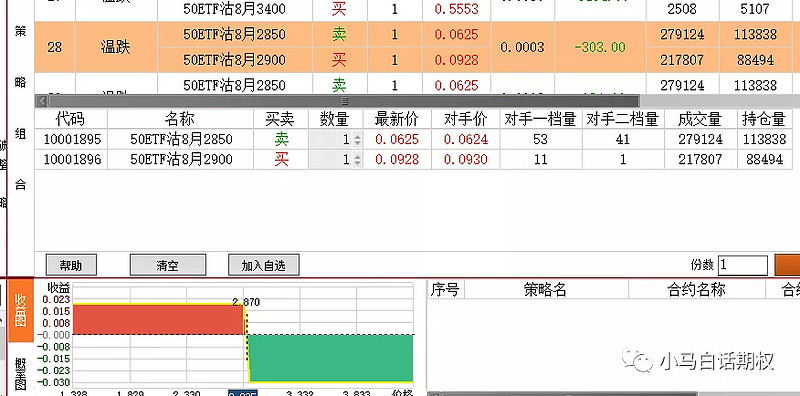Click the 53 first-level volume cell
800x396 pixels.
click(540, 139)
